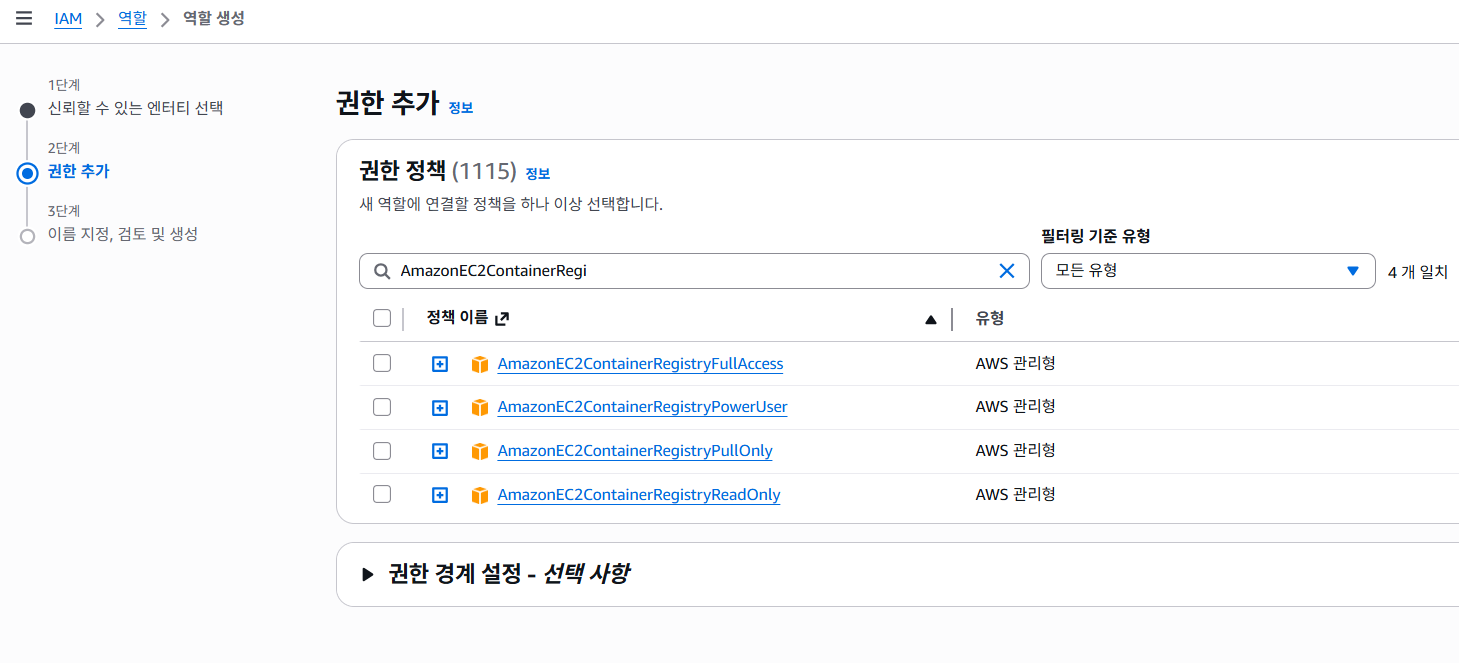Check AmazonEC2ContainerRegistryPullOnly policy checkbox
Screen dimensions: 1459x663
pos(382,451)
